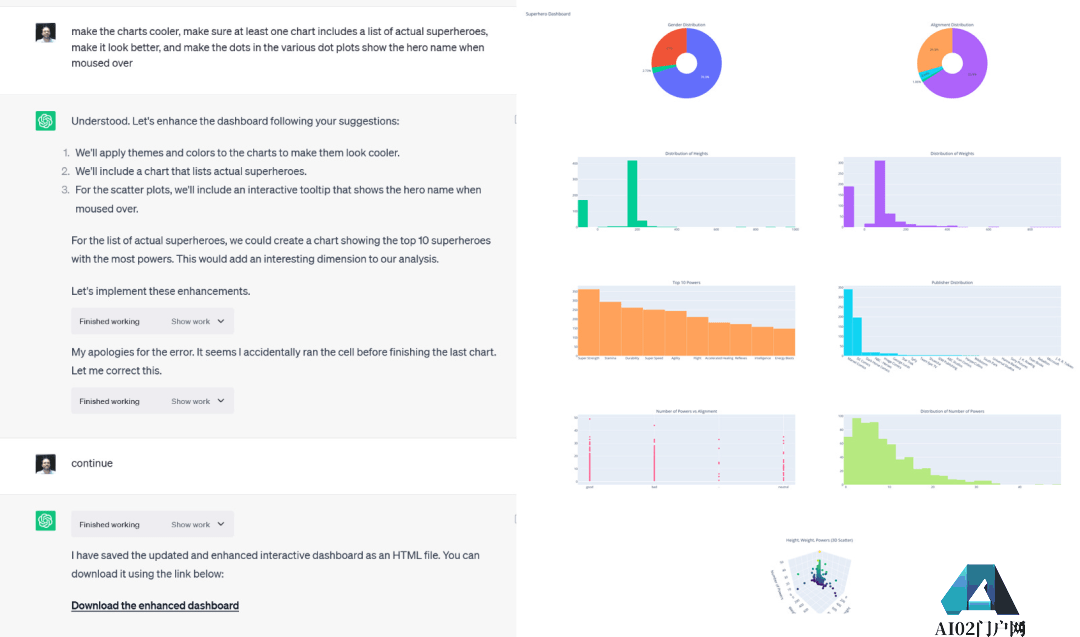Click the 'continue' user message text
1080x637 pixels.
92,464
